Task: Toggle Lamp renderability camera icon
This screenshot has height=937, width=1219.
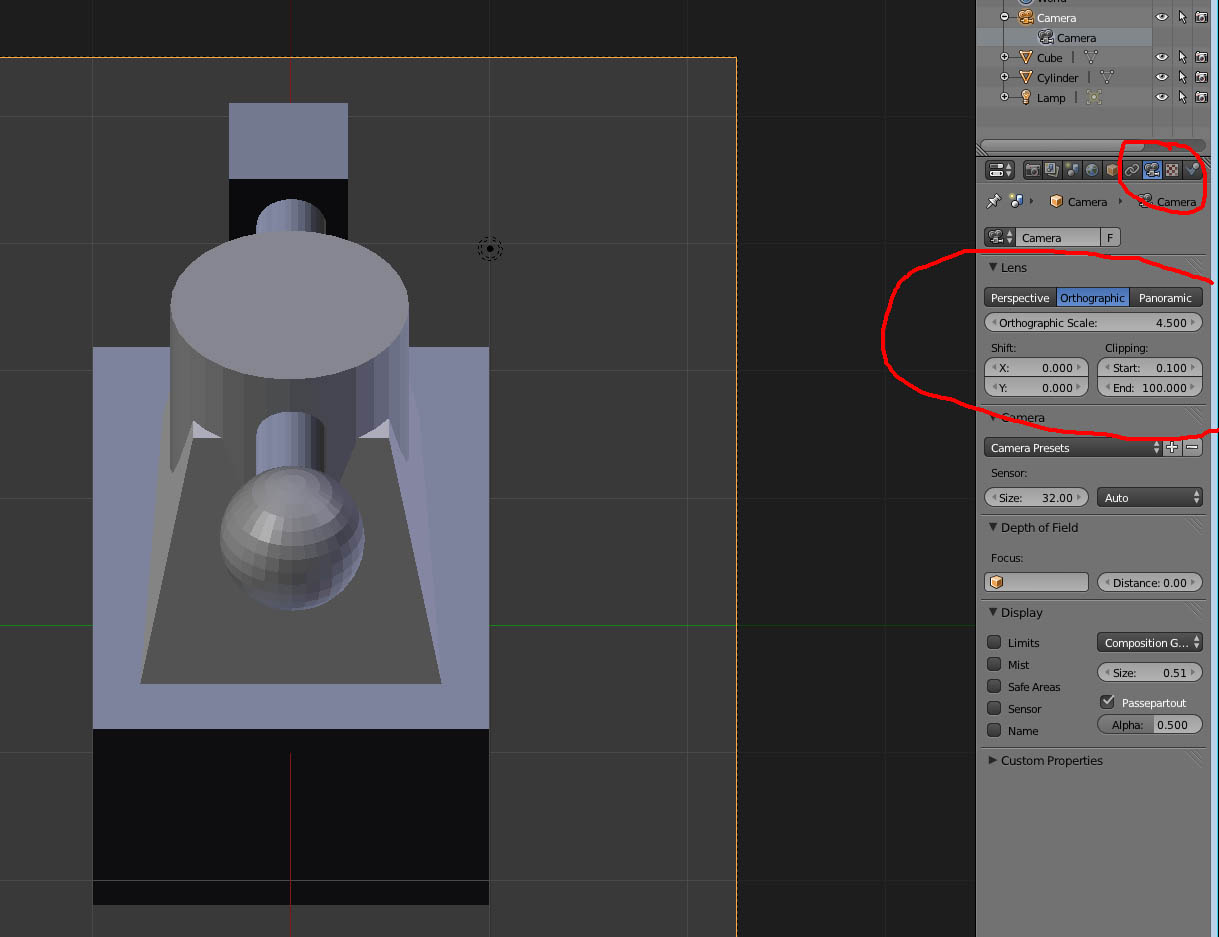Action: (x=1201, y=98)
